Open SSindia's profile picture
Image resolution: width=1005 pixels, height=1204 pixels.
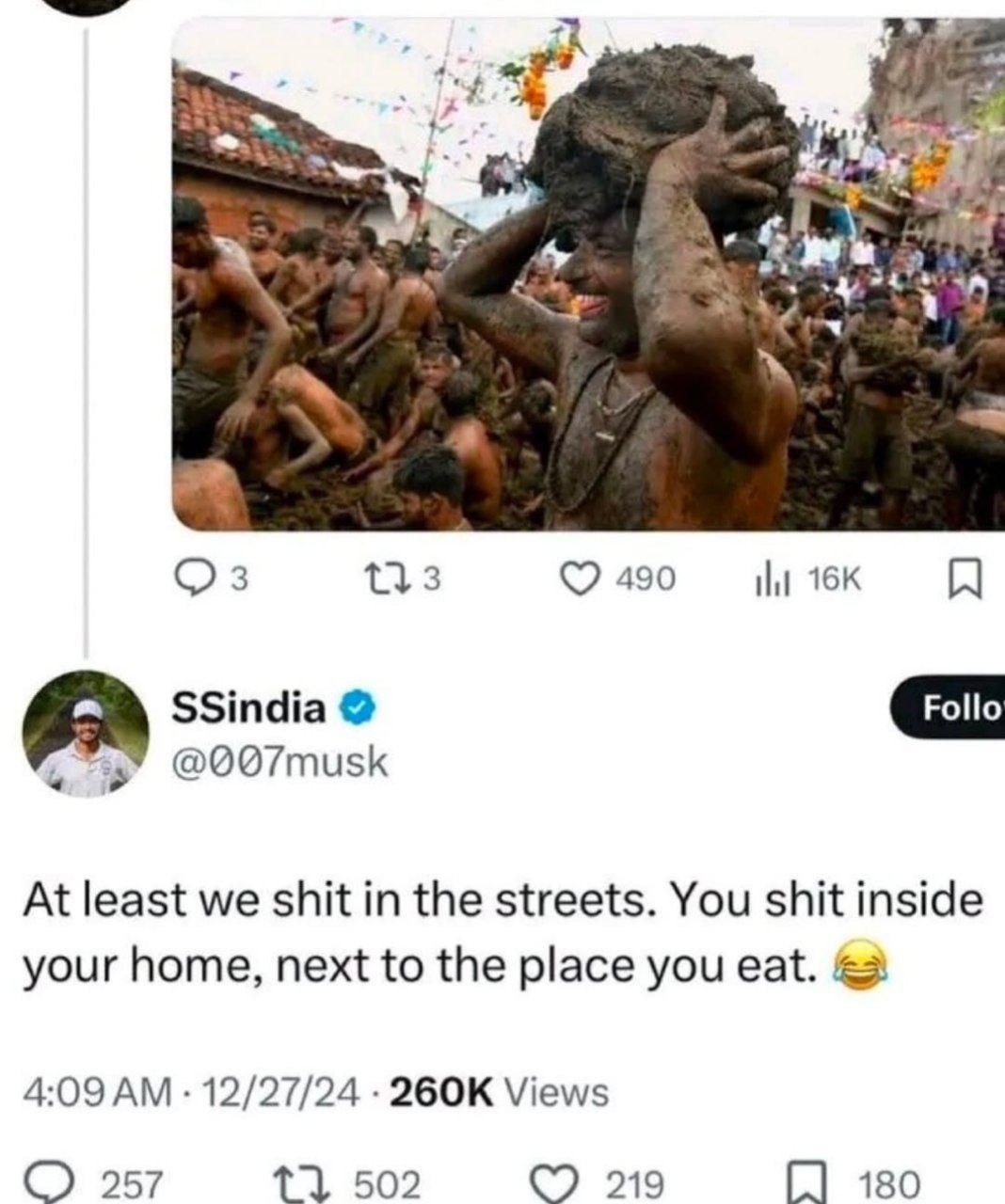[86, 735]
